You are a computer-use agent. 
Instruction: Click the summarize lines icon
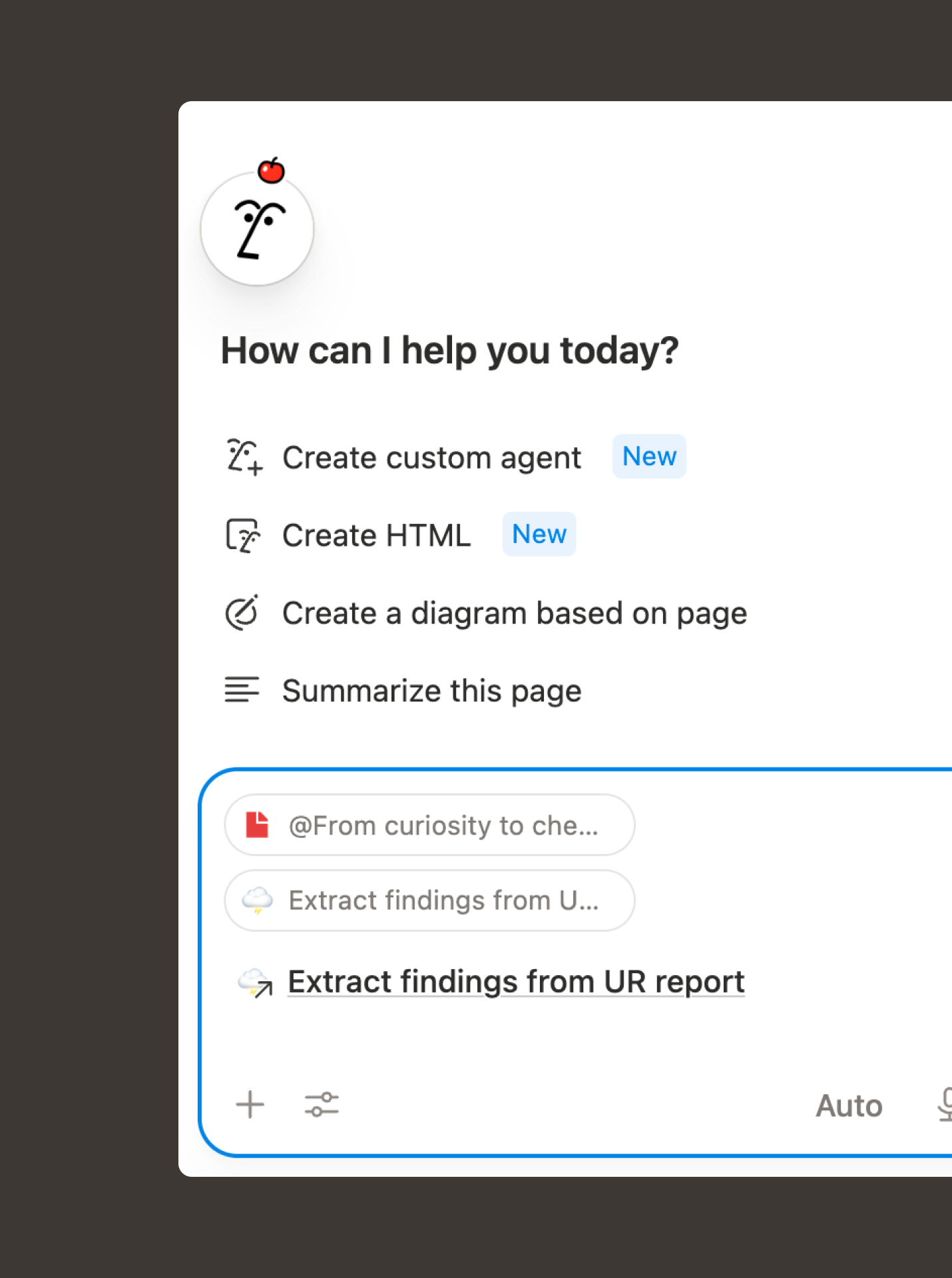click(242, 690)
